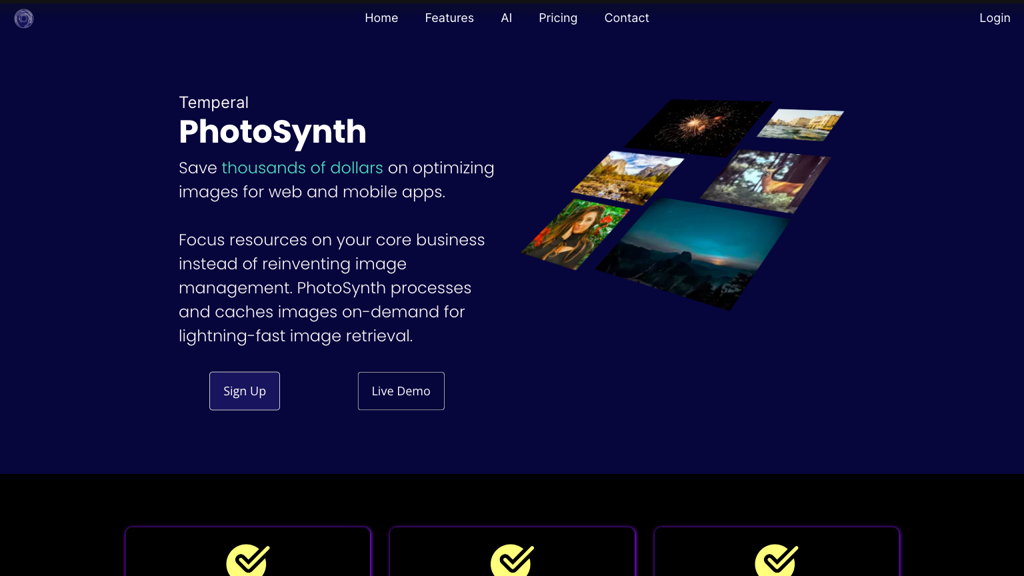
Task: Click the highlighted "thousands of dollars" text
Action: tap(302, 168)
